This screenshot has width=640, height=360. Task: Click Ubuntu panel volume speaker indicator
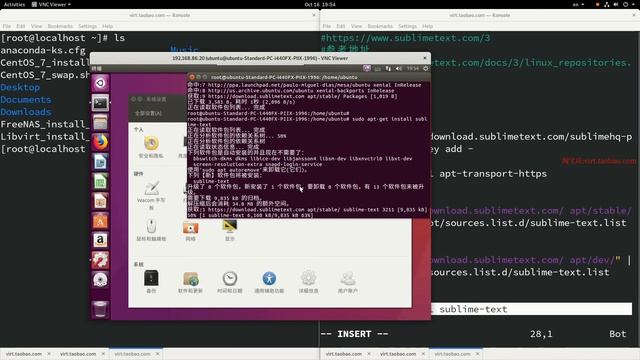pos(399,69)
